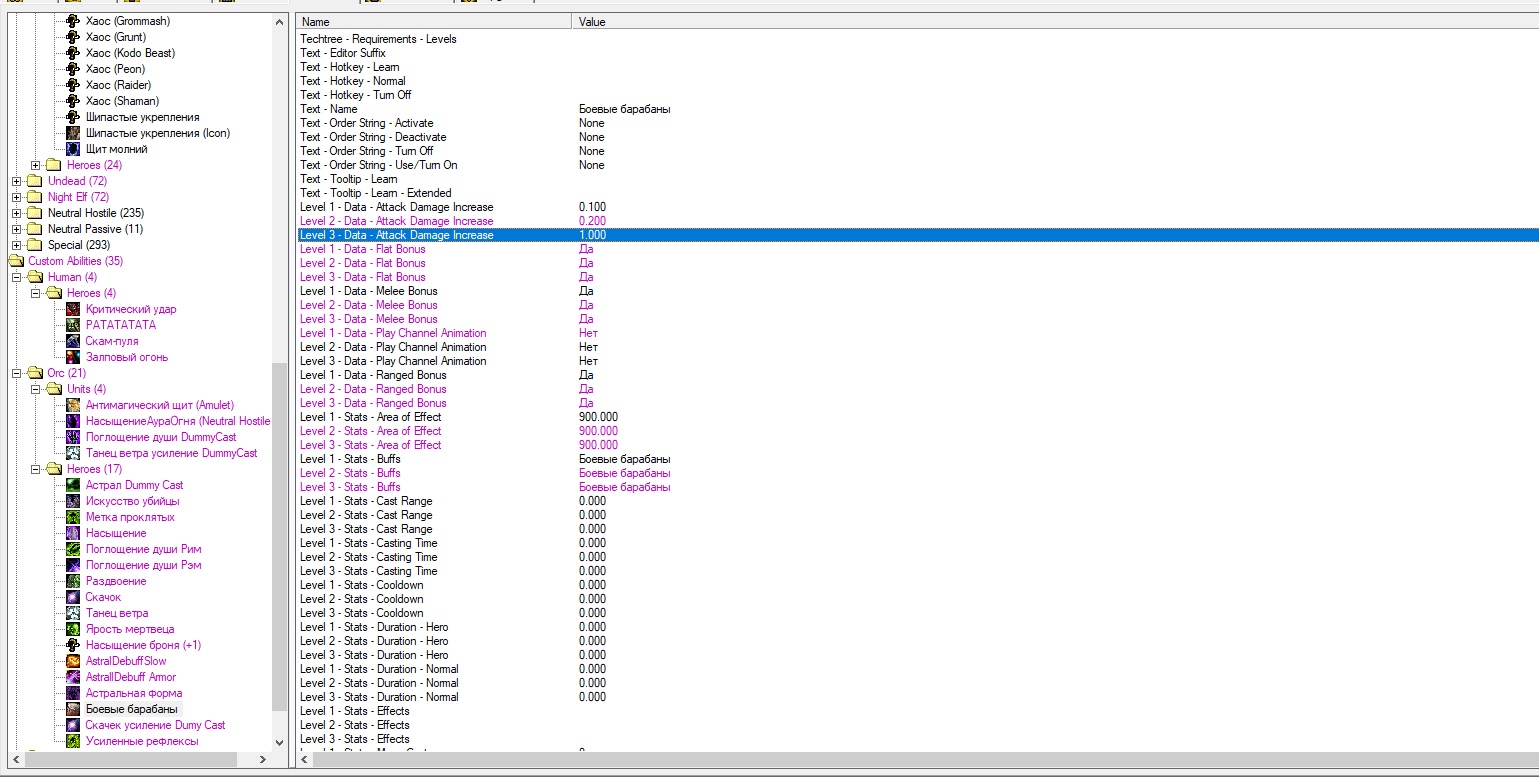
Task: Click the Искусство убийцы ability icon
Action: [x=73, y=501]
